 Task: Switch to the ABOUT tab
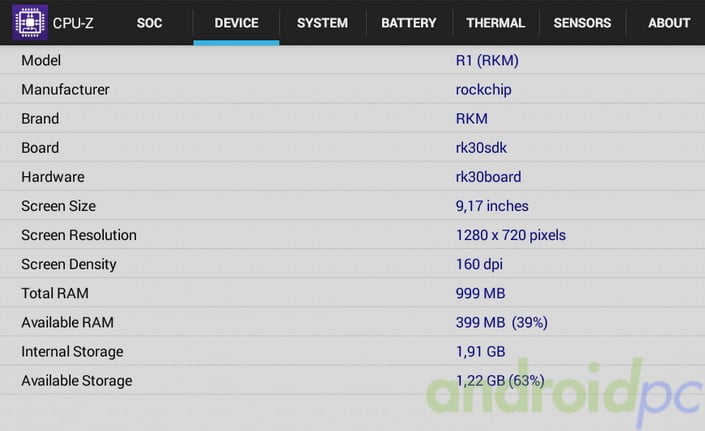[668, 23]
